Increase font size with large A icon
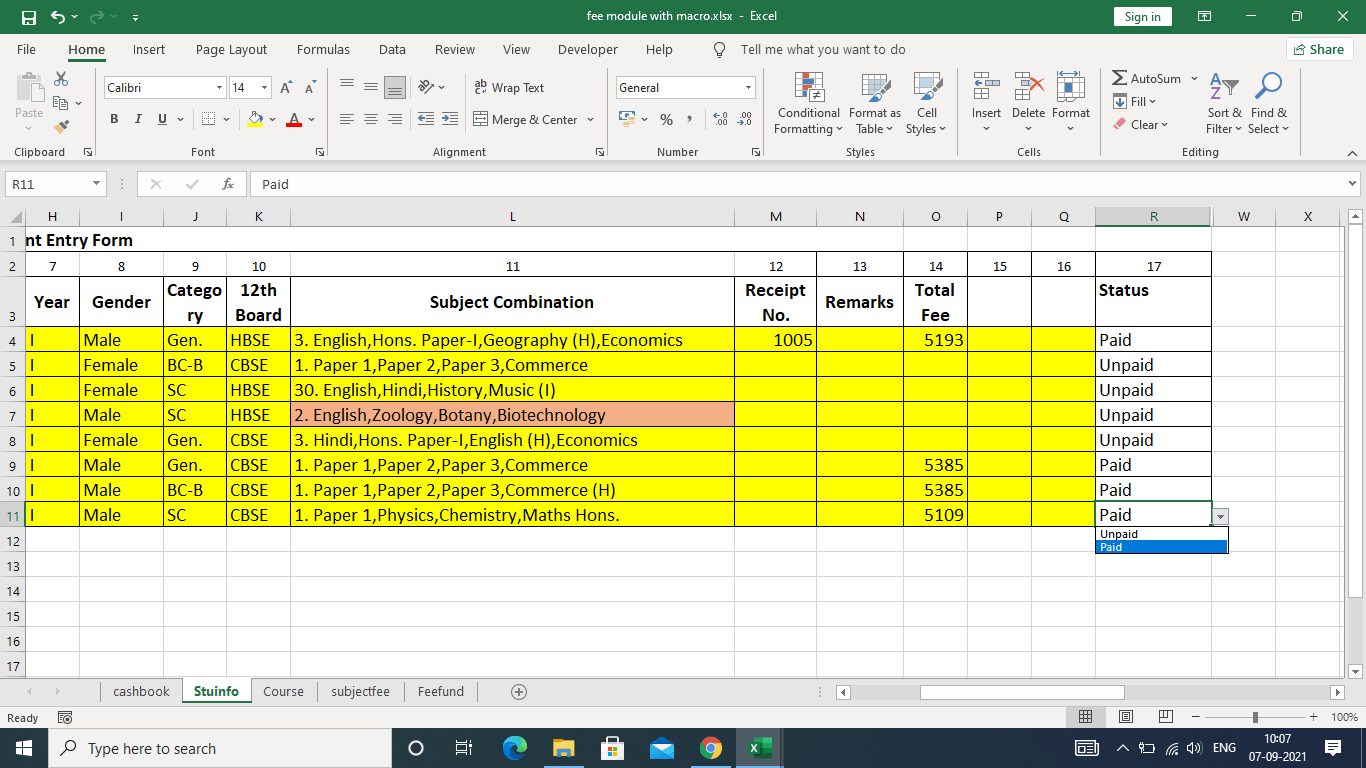 (x=286, y=88)
